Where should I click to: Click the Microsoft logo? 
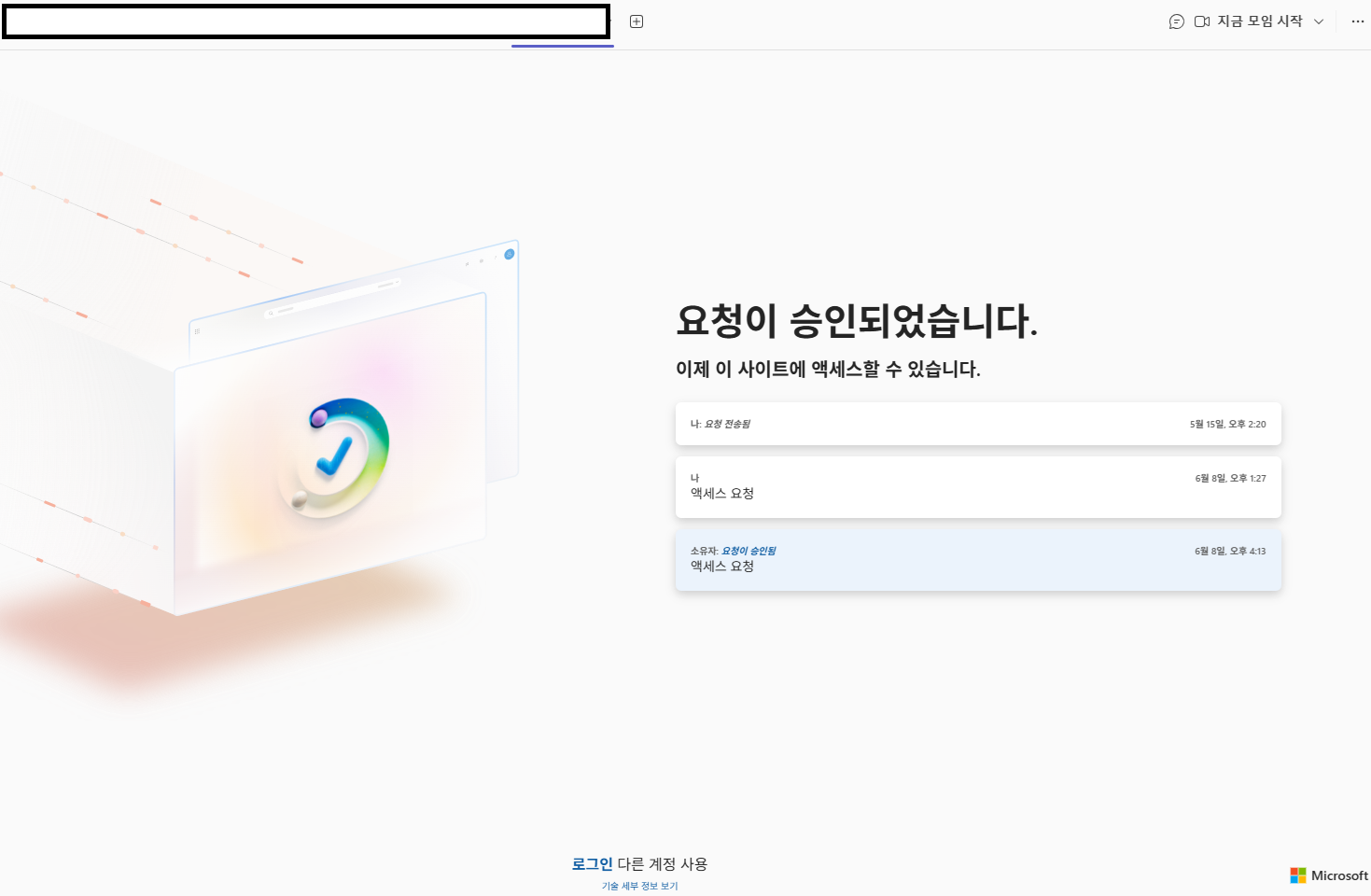pos(1329,875)
